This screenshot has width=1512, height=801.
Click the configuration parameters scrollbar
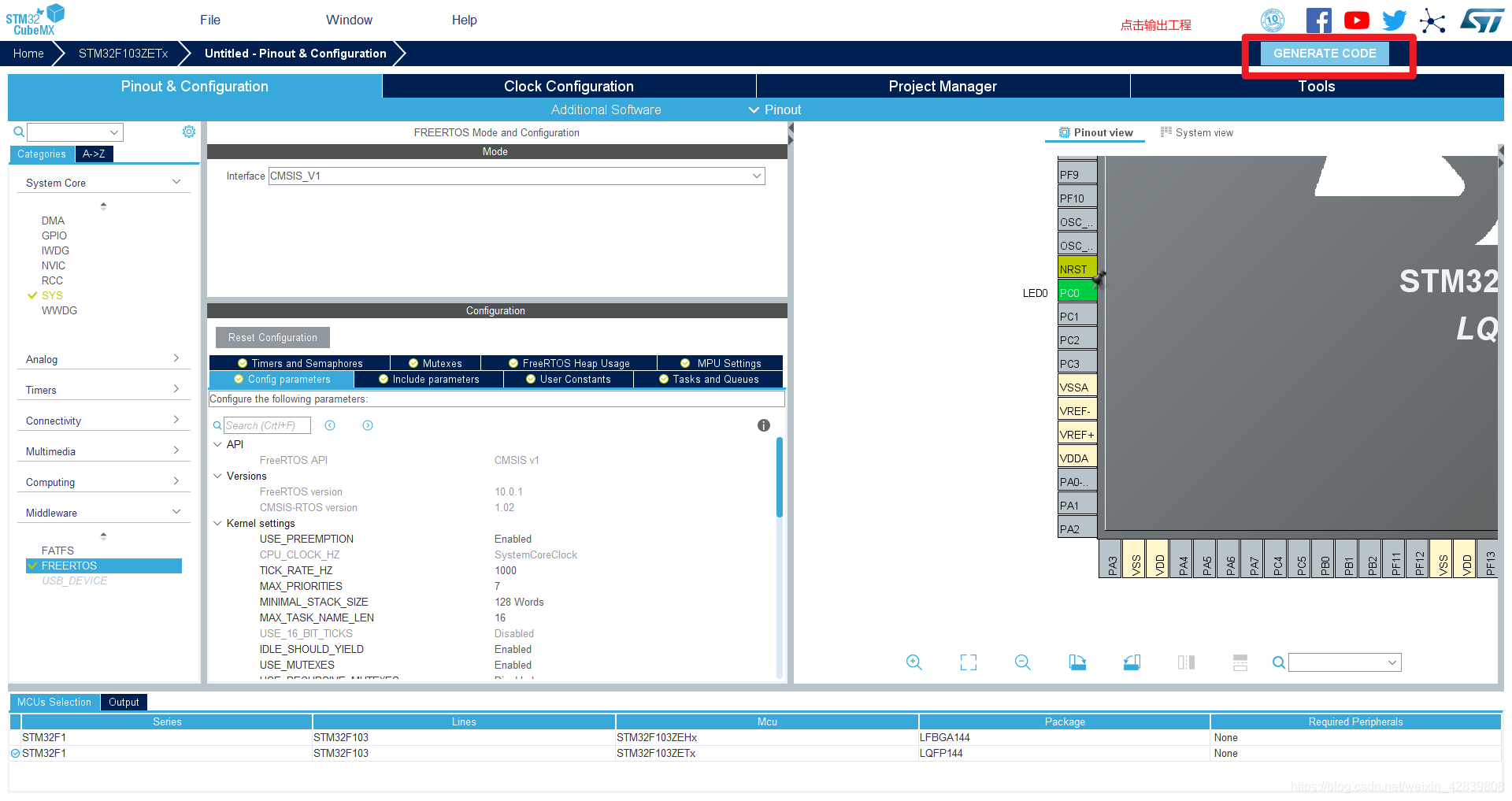[780, 478]
